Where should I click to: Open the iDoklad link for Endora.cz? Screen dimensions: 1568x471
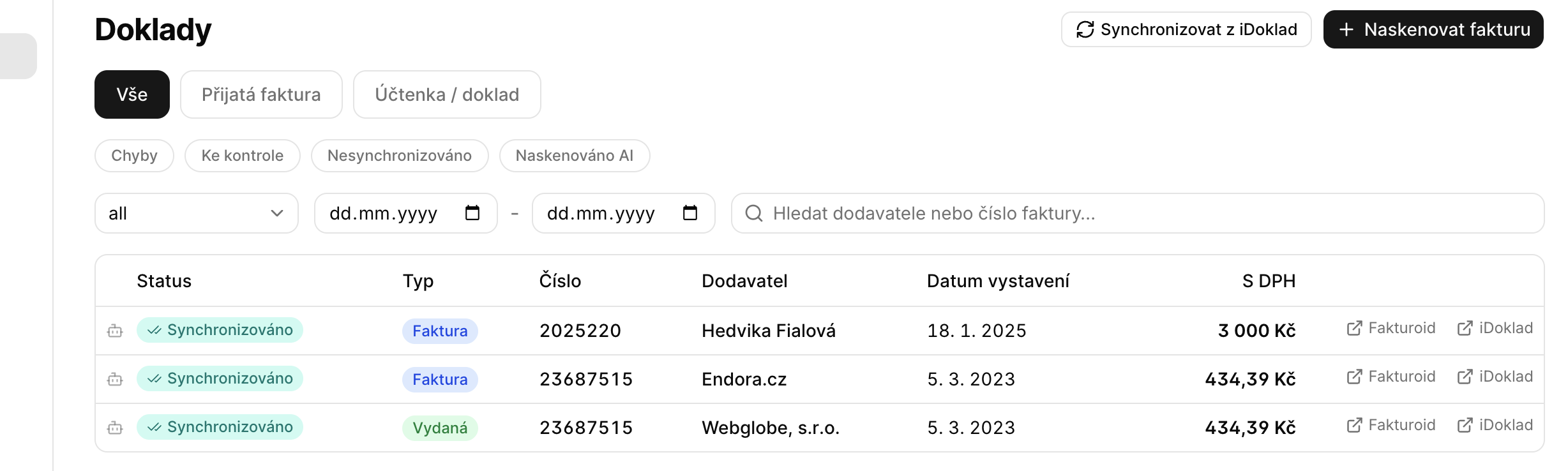click(x=1495, y=377)
